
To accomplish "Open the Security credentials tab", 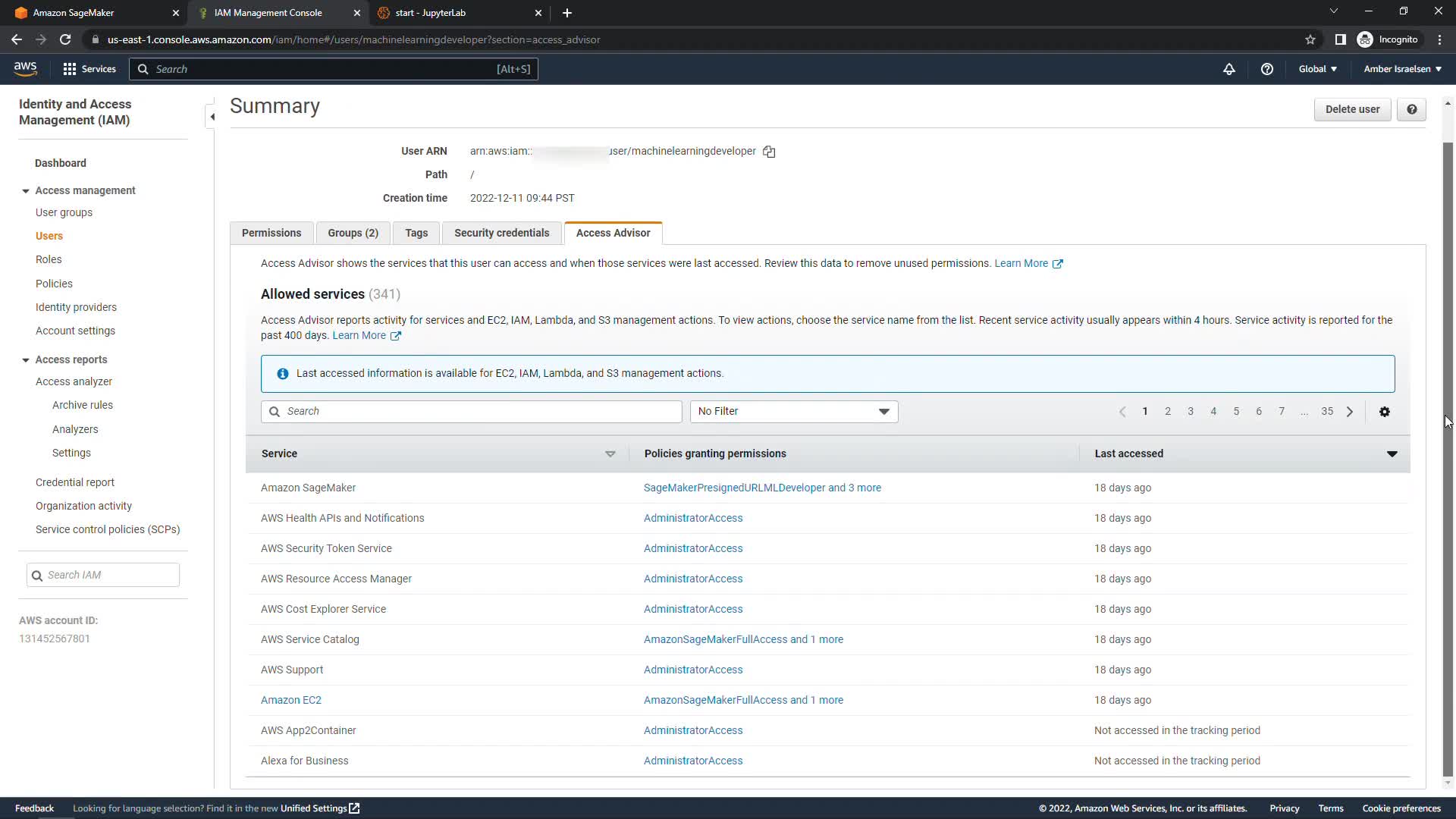I will point(501,233).
